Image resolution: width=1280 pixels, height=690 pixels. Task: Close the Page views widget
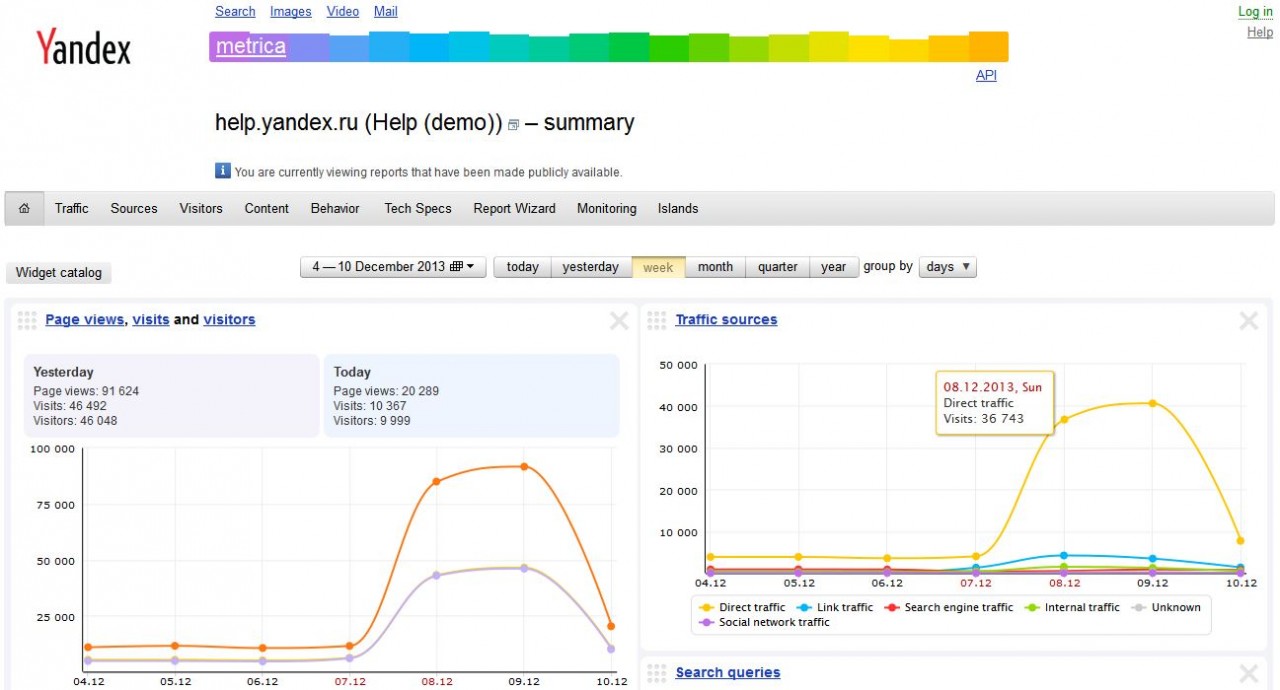pyautogui.click(x=619, y=320)
